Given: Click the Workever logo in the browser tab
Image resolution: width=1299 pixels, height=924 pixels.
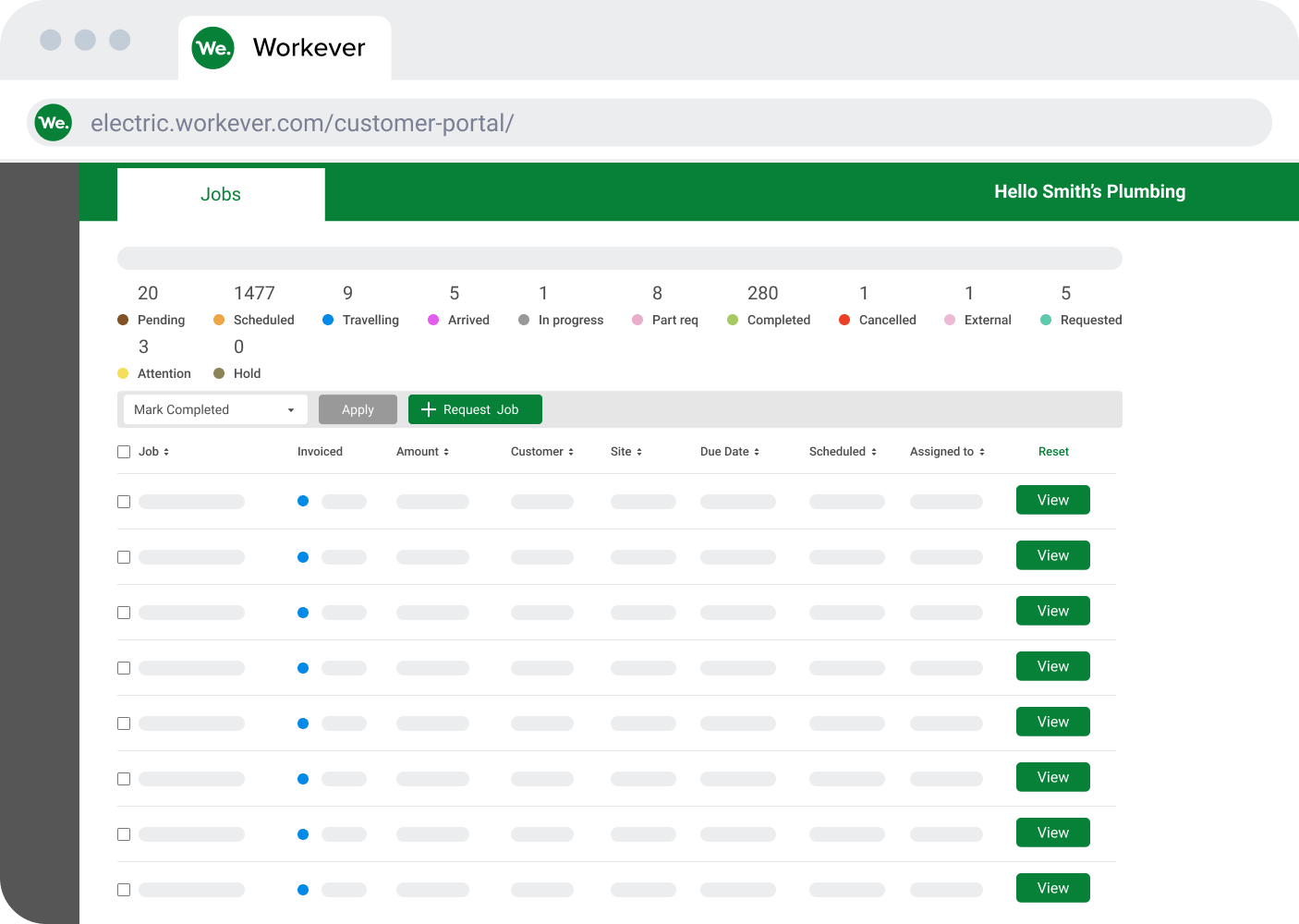Looking at the screenshot, I should pyautogui.click(x=212, y=48).
